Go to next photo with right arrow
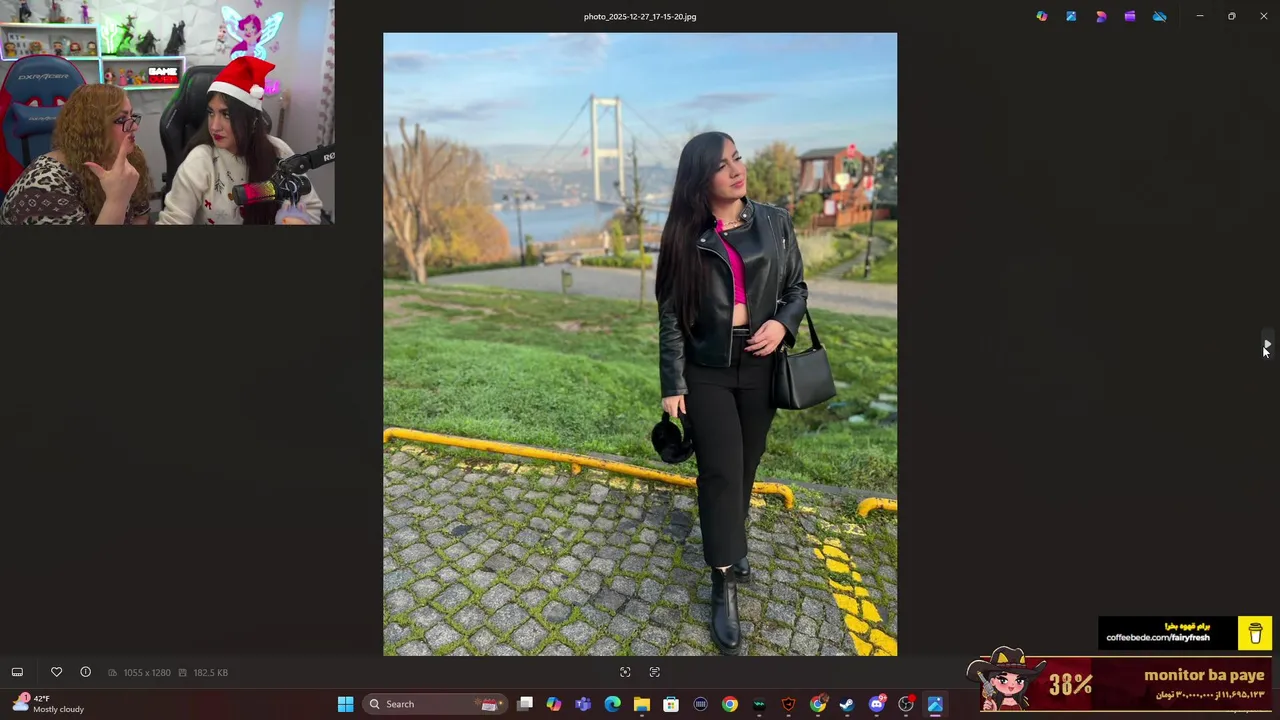The image size is (1280, 720). [x=1267, y=344]
